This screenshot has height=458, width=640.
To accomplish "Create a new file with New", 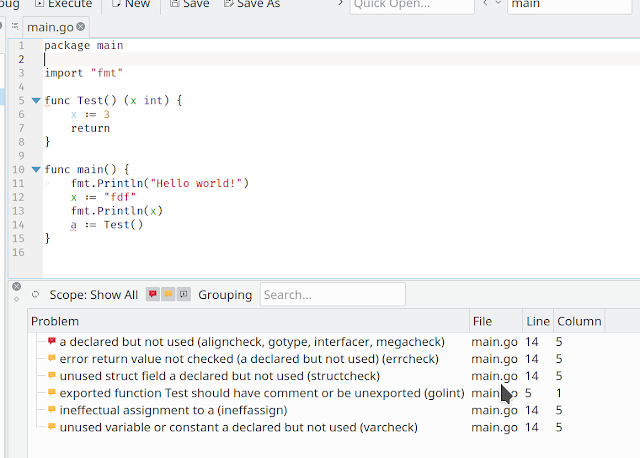I will (131, 4).
